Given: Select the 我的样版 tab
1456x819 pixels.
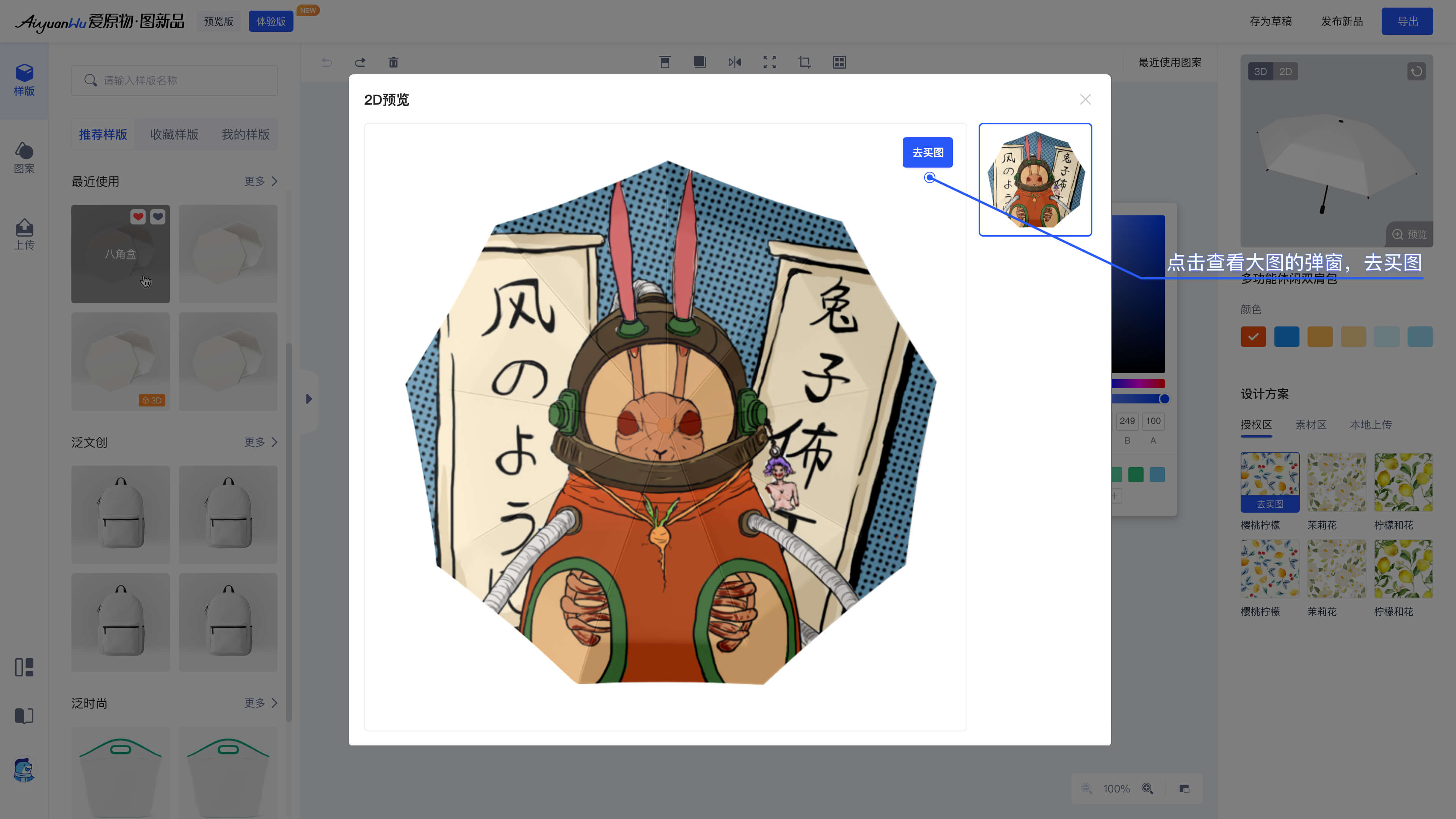Looking at the screenshot, I should click(x=245, y=135).
